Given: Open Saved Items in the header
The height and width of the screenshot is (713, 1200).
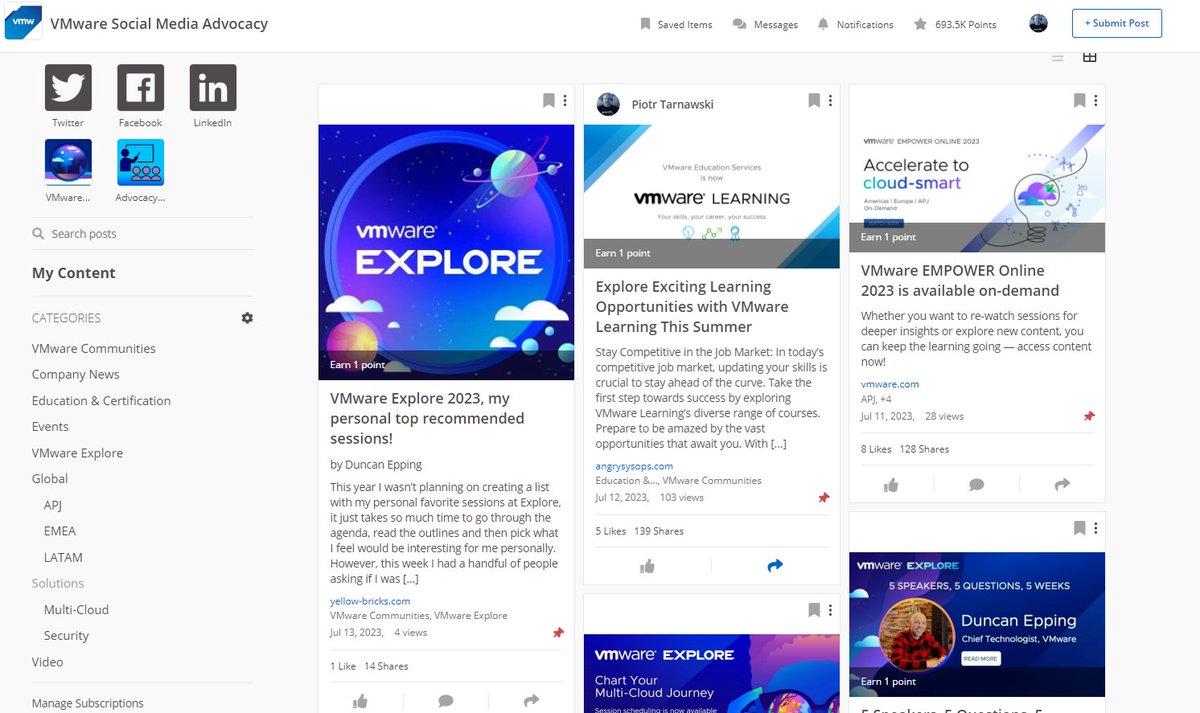Looking at the screenshot, I should pyautogui.click(x=676, y=24).
